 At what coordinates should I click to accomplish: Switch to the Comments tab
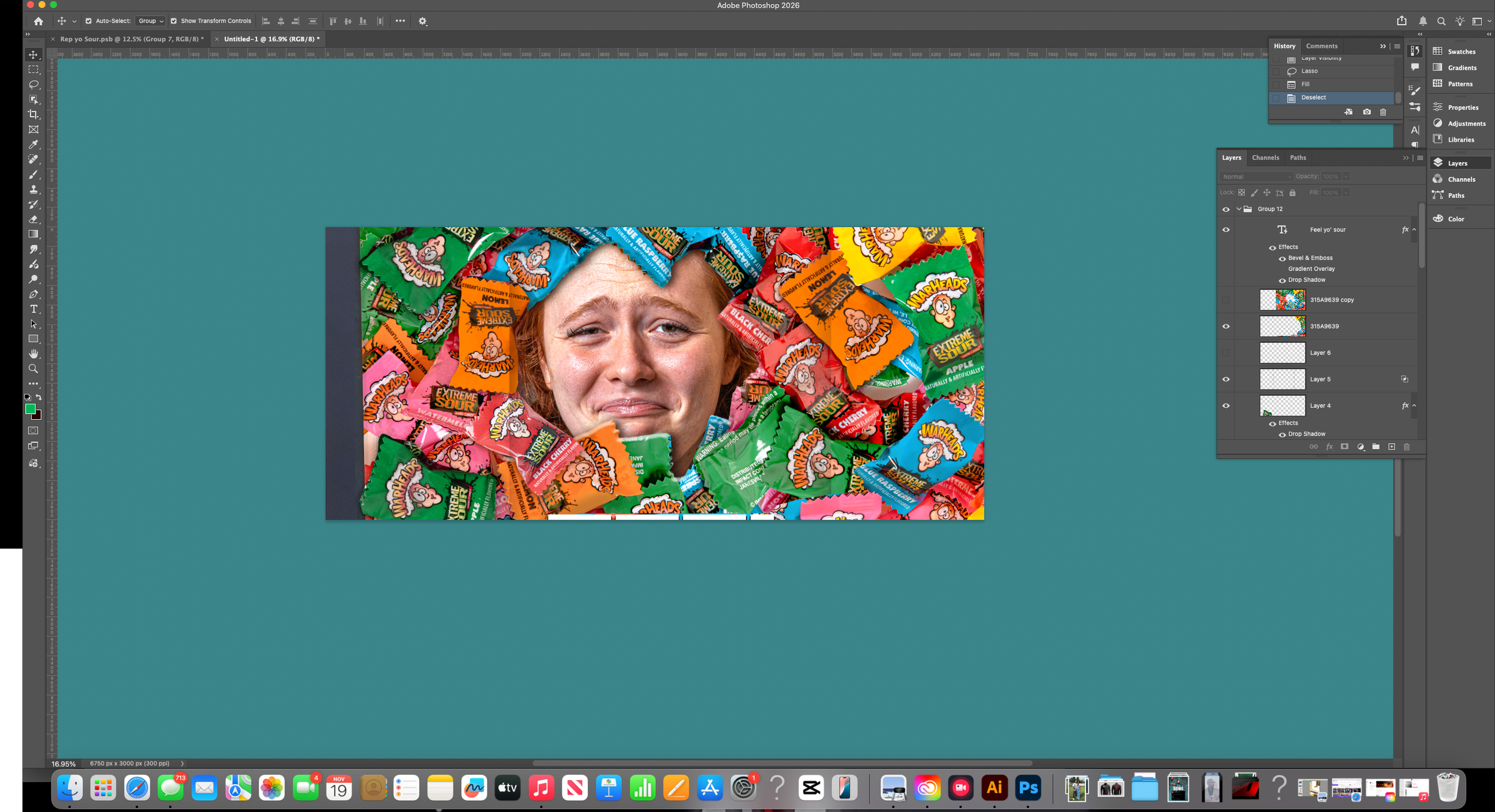[x=1322, y=46]
